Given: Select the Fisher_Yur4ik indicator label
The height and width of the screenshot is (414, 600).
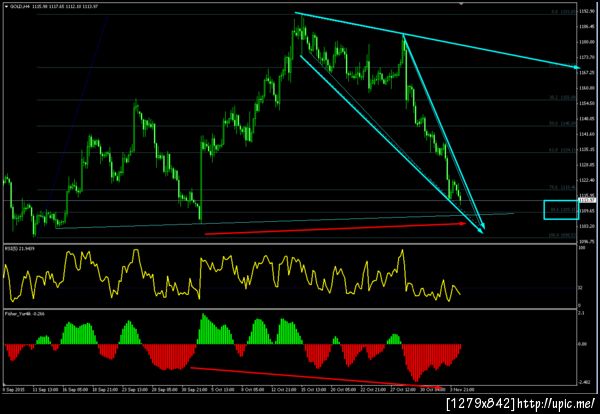Looking at the screenshot, I should click(x=24, y=314).
